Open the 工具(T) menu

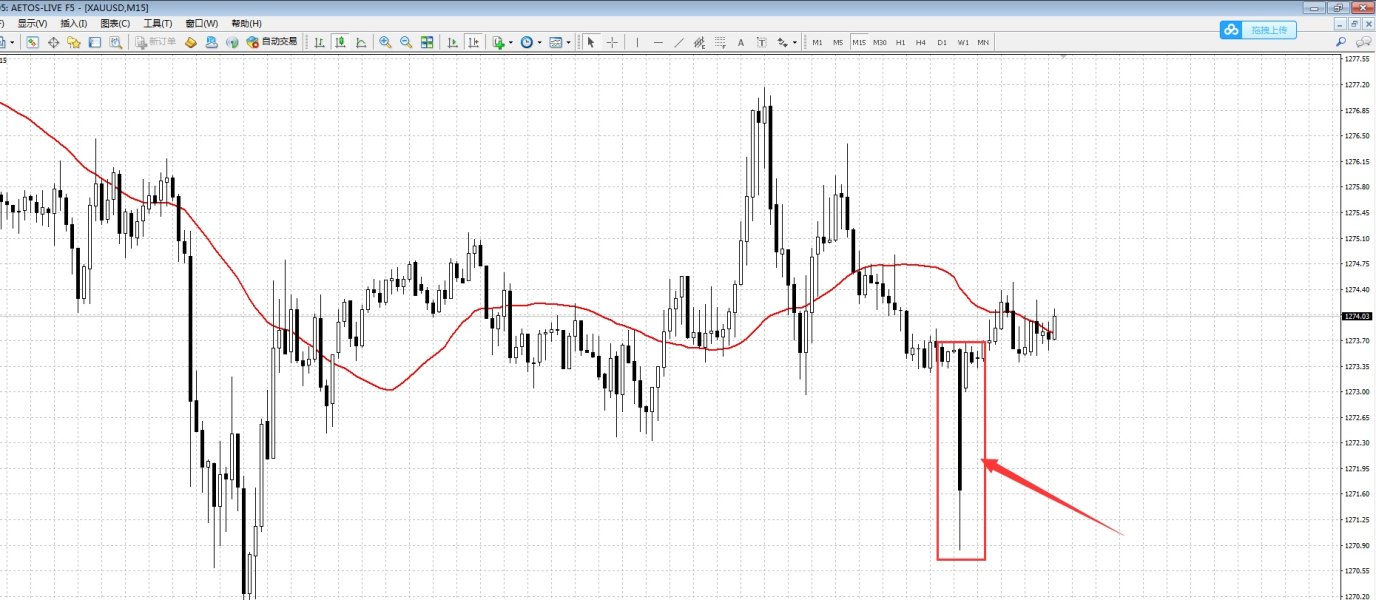pyautogui.click(x=157, y=23)
